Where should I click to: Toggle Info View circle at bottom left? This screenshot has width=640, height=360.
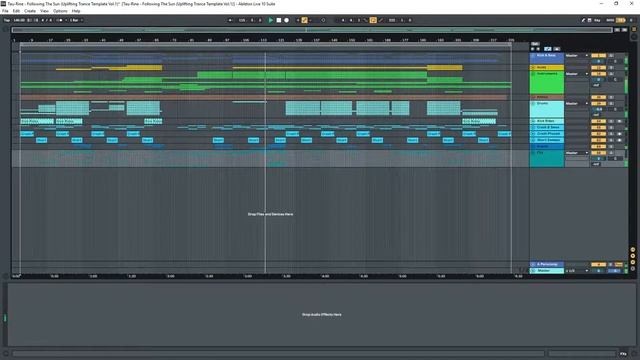[6, 353]
